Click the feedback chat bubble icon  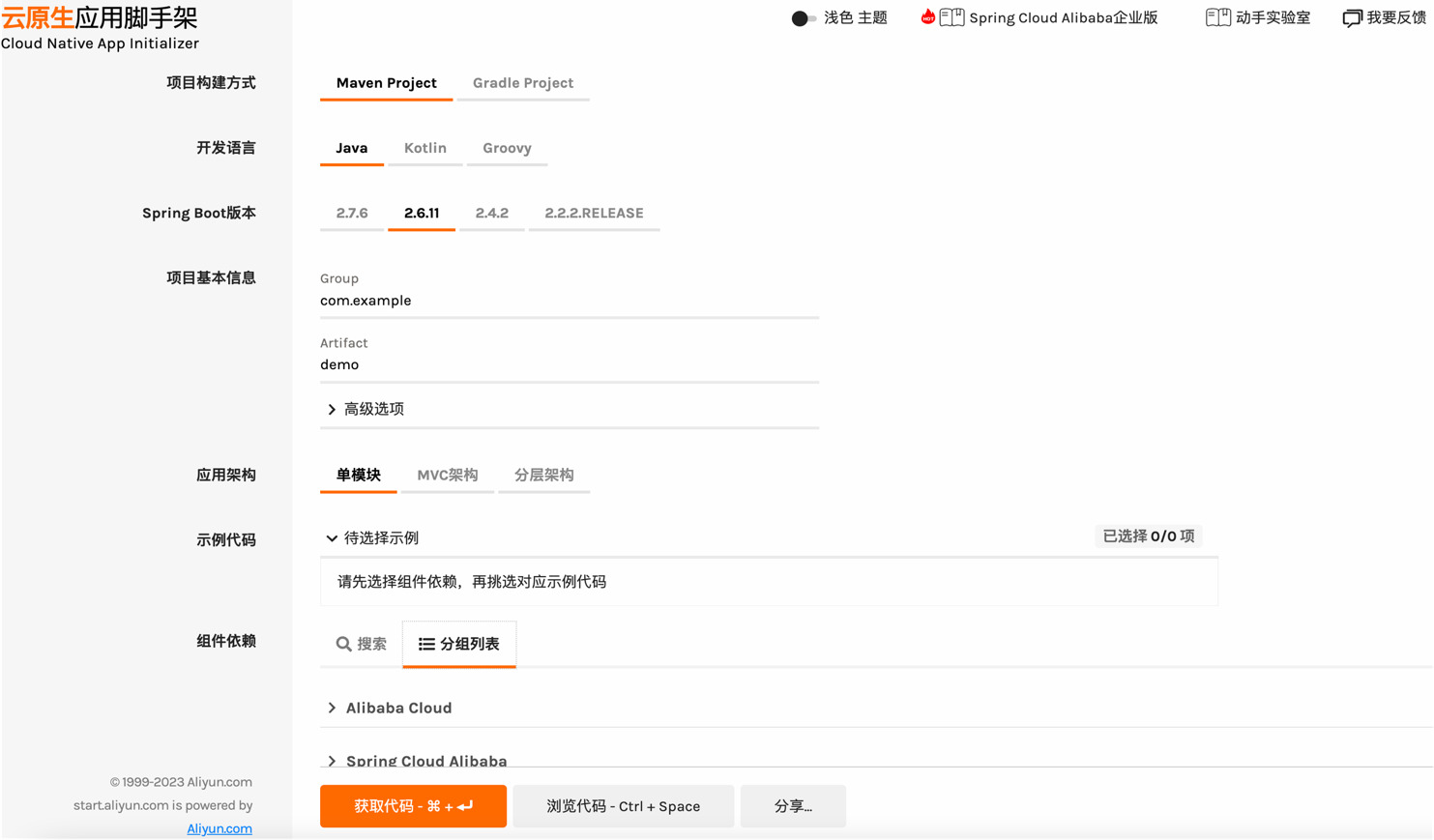1352,18
